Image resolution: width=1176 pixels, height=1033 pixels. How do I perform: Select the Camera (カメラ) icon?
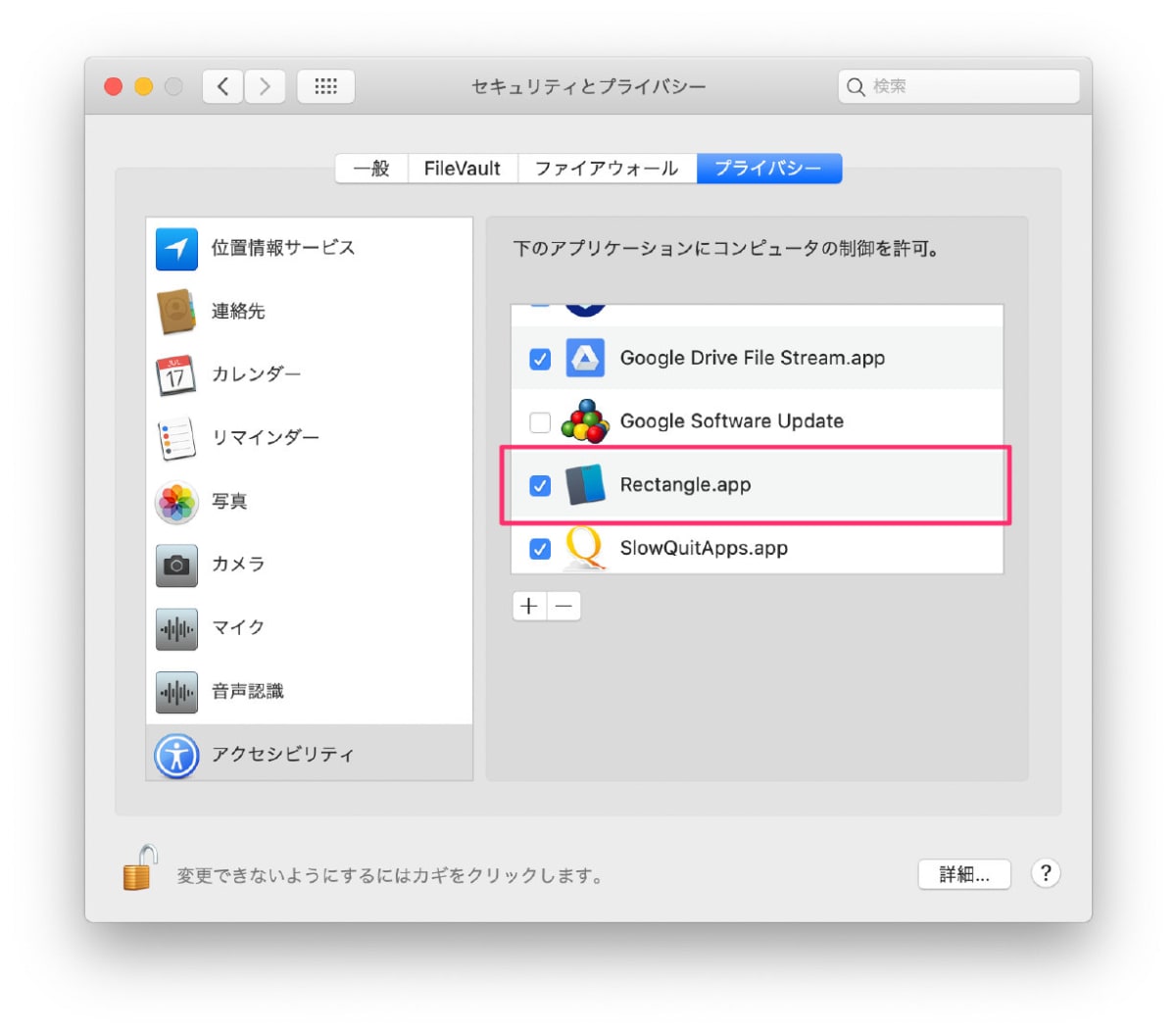(176, 565)
